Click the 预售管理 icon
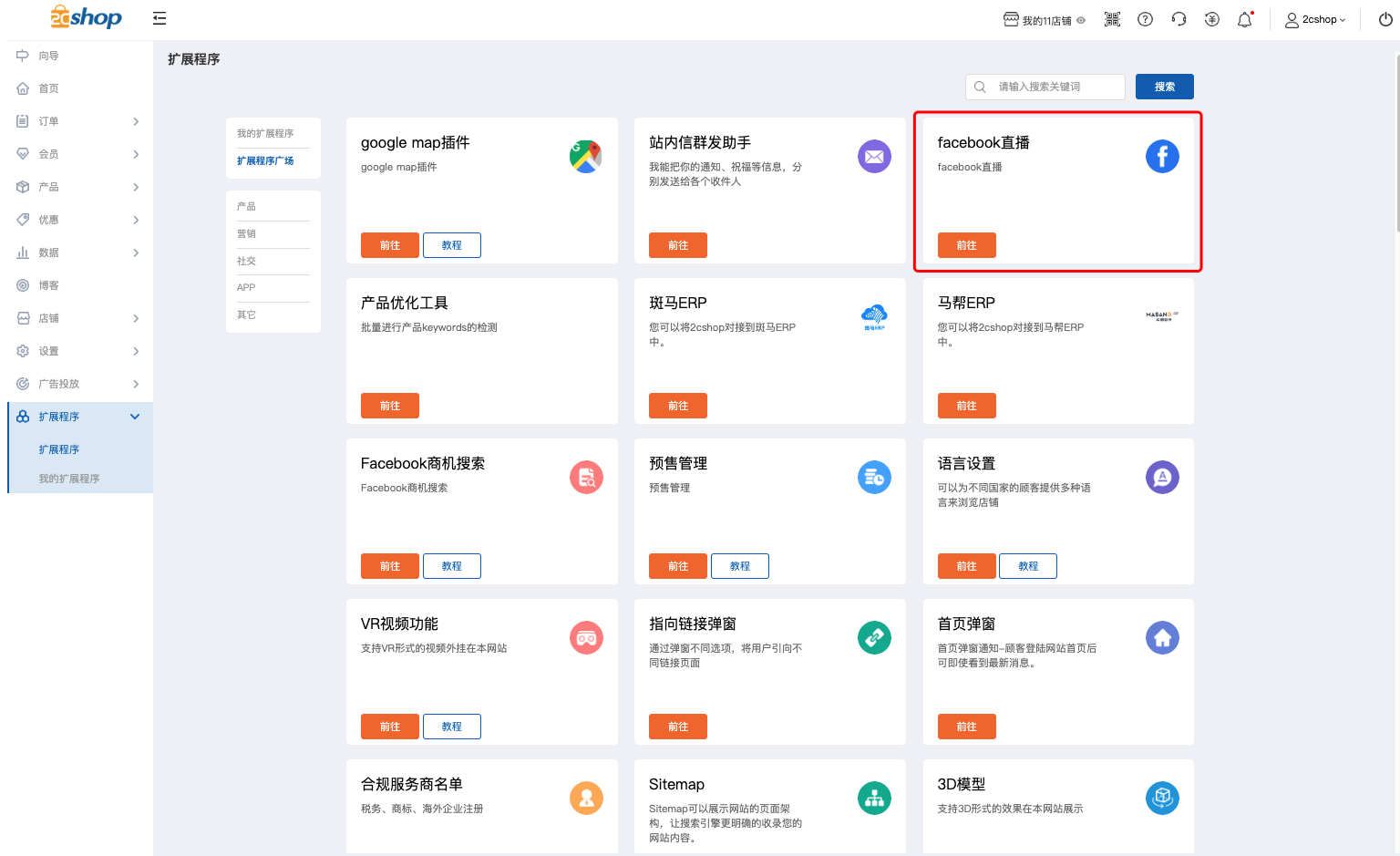This screenshot has height=856, width=1400. [x=874, y=478]
